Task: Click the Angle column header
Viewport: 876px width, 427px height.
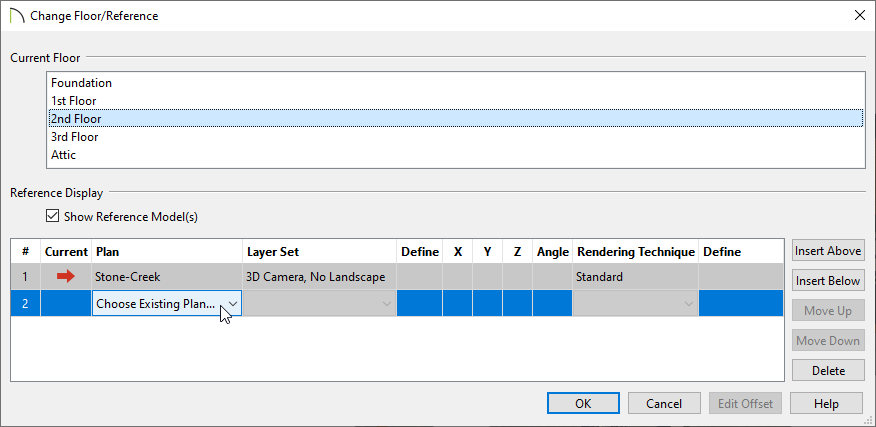Action: pyautogui.click(x=553, y=252)
